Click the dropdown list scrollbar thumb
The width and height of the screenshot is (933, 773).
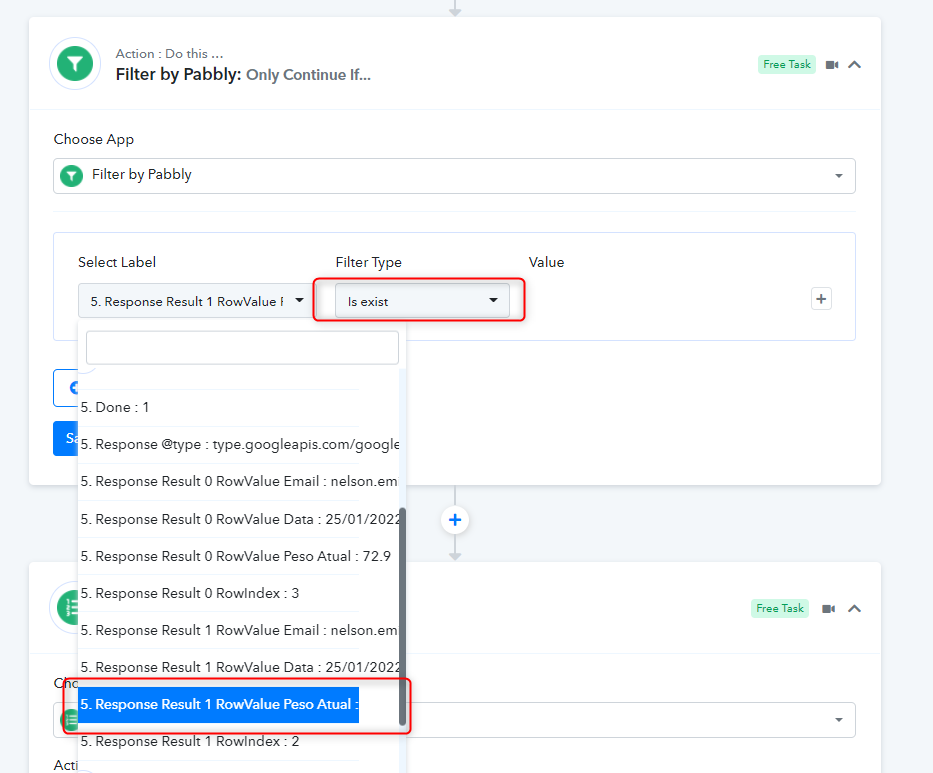(402, 616)
